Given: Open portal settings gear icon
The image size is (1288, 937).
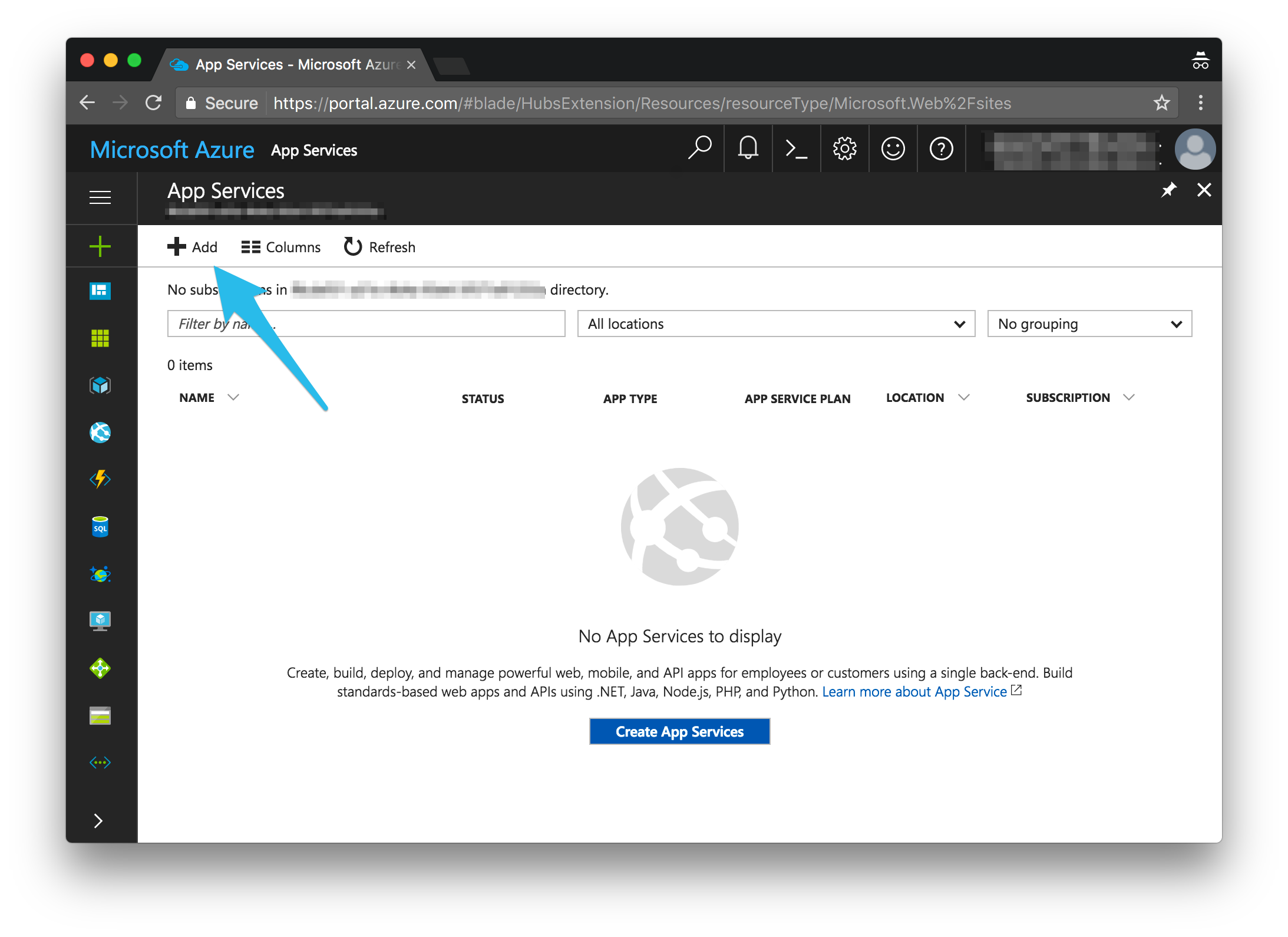Looking at the screenshot, I should 845,149.
